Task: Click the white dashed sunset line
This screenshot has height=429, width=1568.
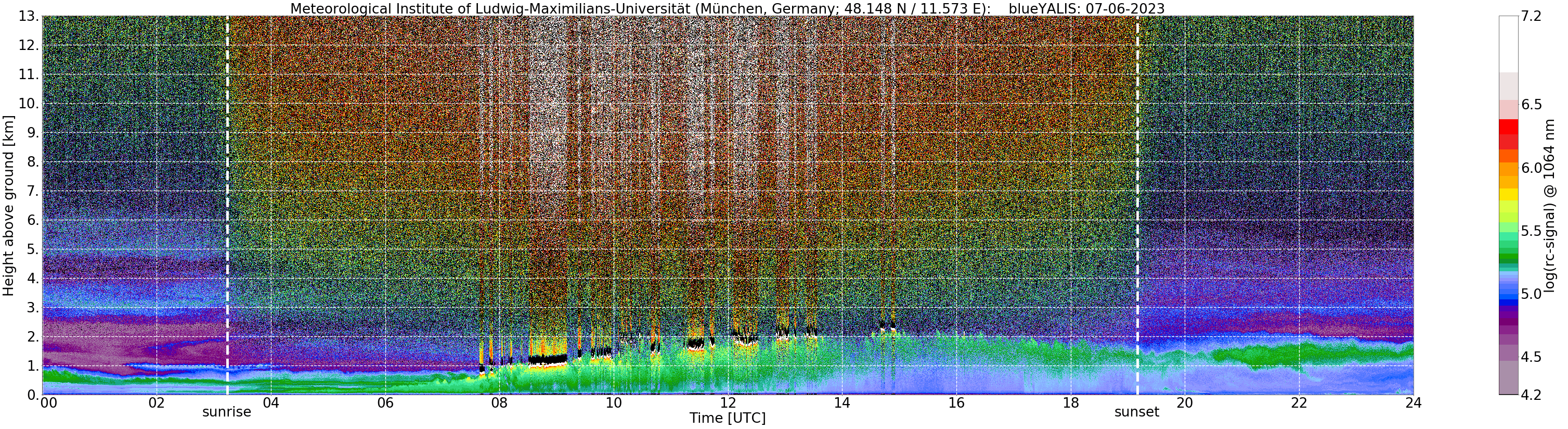Action: pyautogui.click(x=1137, y=205)
